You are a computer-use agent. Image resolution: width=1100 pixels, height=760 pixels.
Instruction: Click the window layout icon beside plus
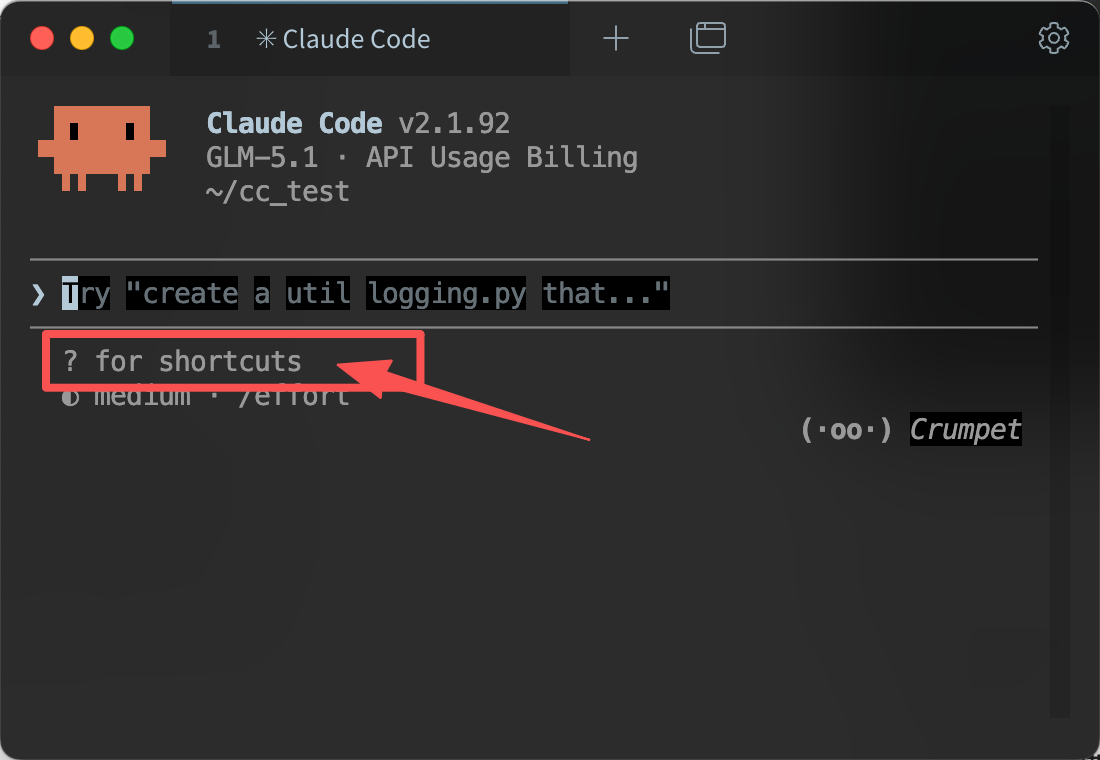(707, 38)
